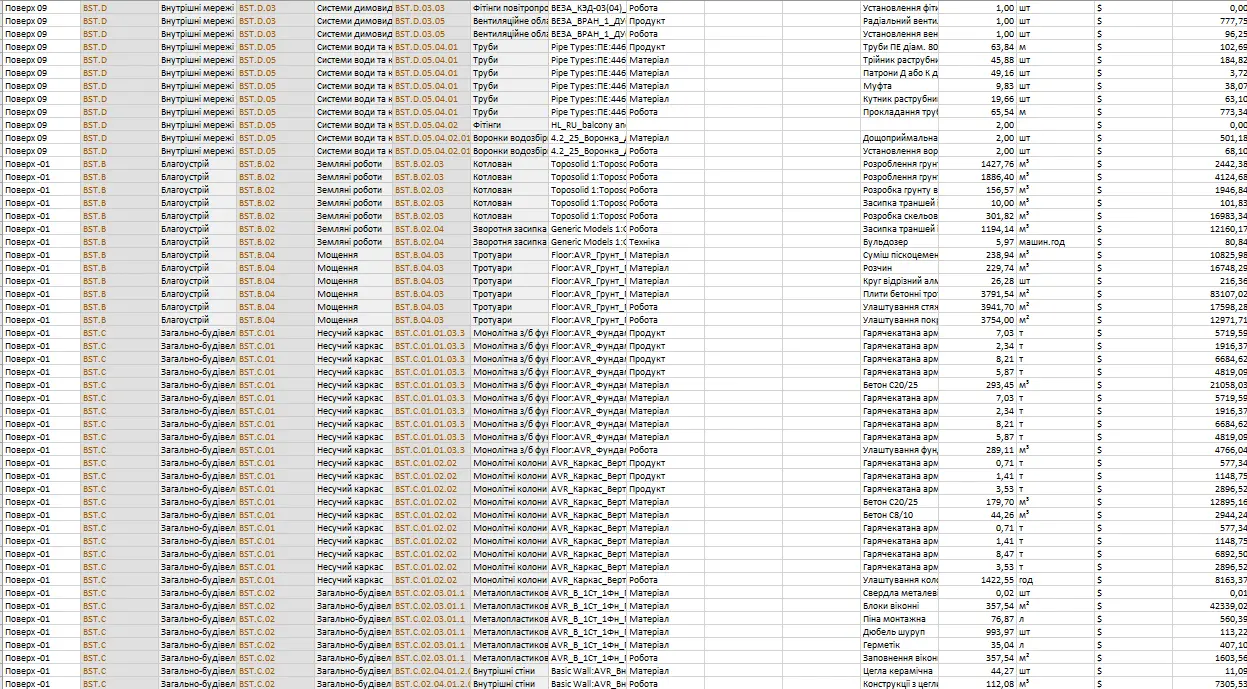Select the 'Бульдозер' cell
This screenshot has height=689, width=1247.
900,241
